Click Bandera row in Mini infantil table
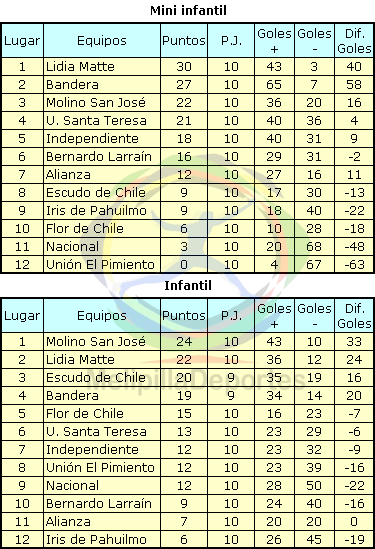This screenshot has width=375, height=549. 187,84
